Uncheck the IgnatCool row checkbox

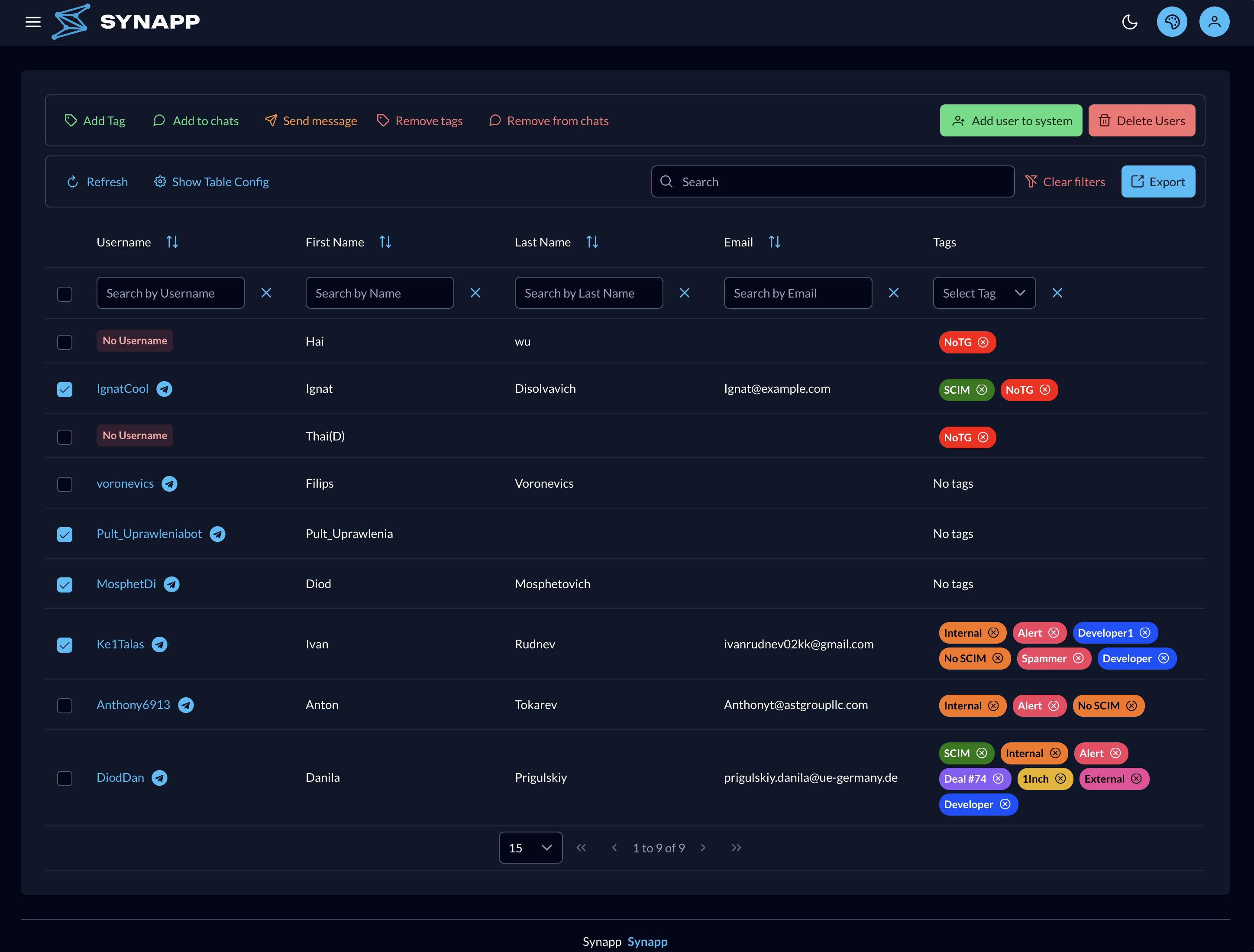65,389
